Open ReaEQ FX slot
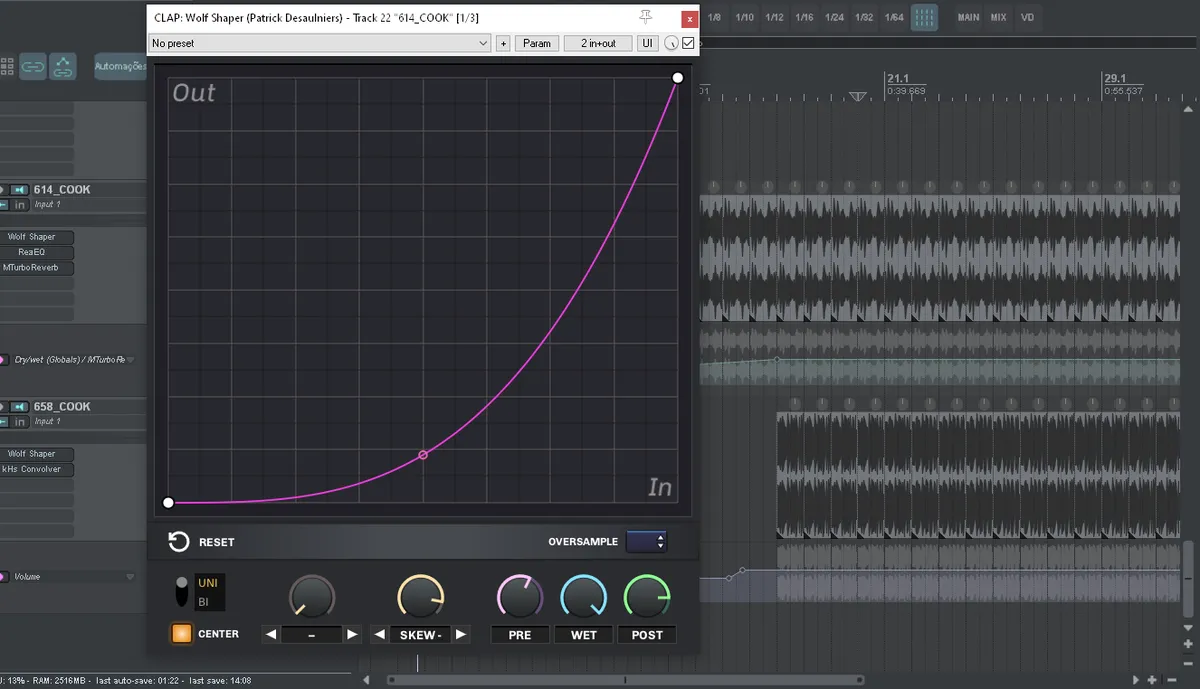The image size is (1200, 689). pos(38,252)
